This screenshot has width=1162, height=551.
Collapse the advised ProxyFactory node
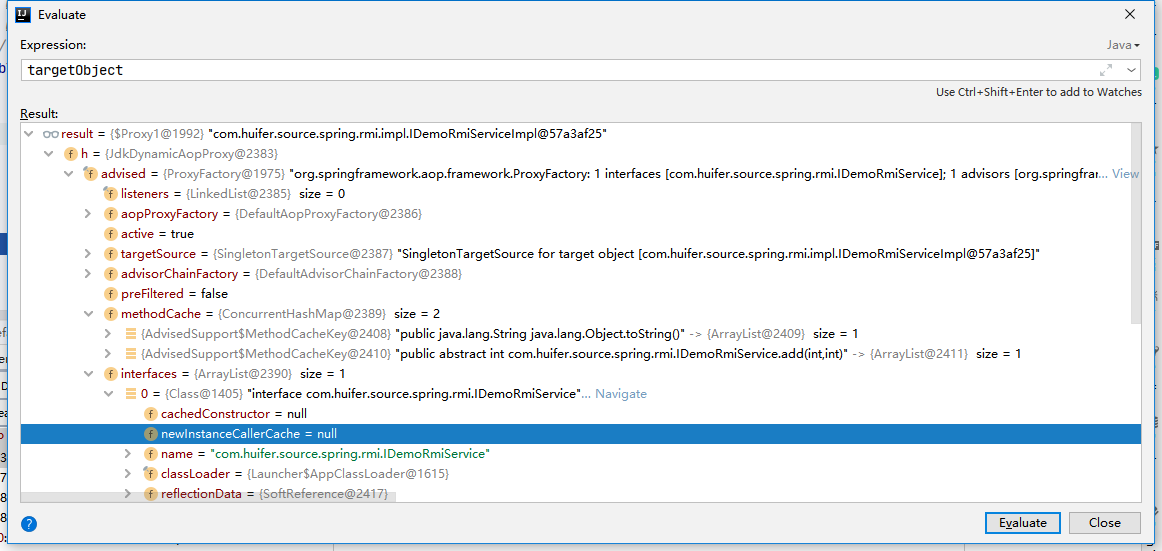(69, 174)
